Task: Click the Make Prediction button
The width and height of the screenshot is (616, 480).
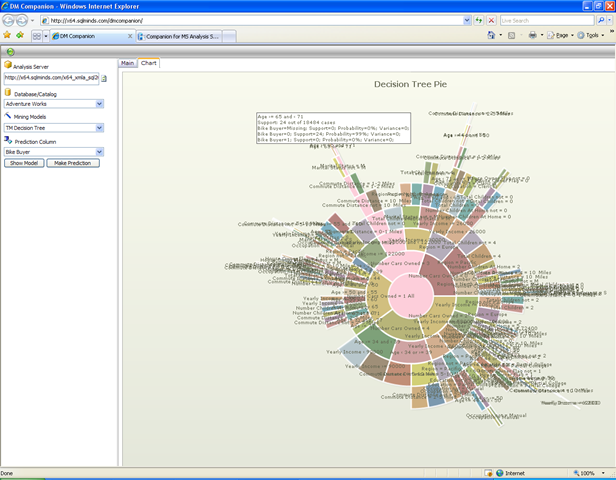Action: (x=73, y=163)
